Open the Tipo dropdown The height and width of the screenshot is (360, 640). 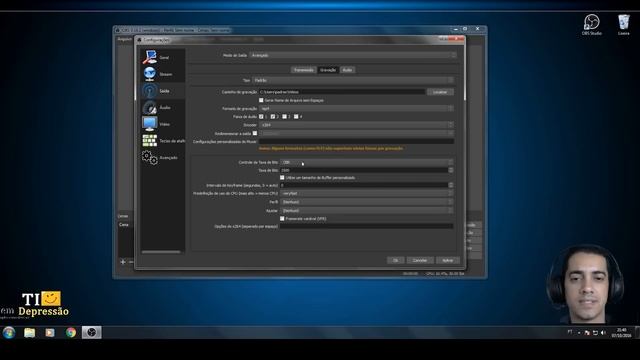353,80
